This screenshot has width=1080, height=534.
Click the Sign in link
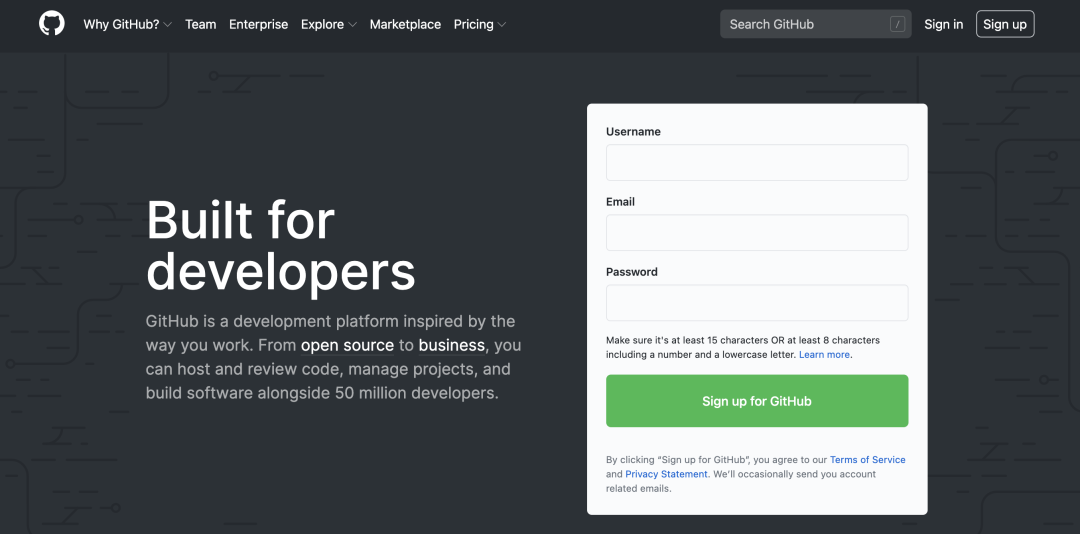[x=944, y=24]
